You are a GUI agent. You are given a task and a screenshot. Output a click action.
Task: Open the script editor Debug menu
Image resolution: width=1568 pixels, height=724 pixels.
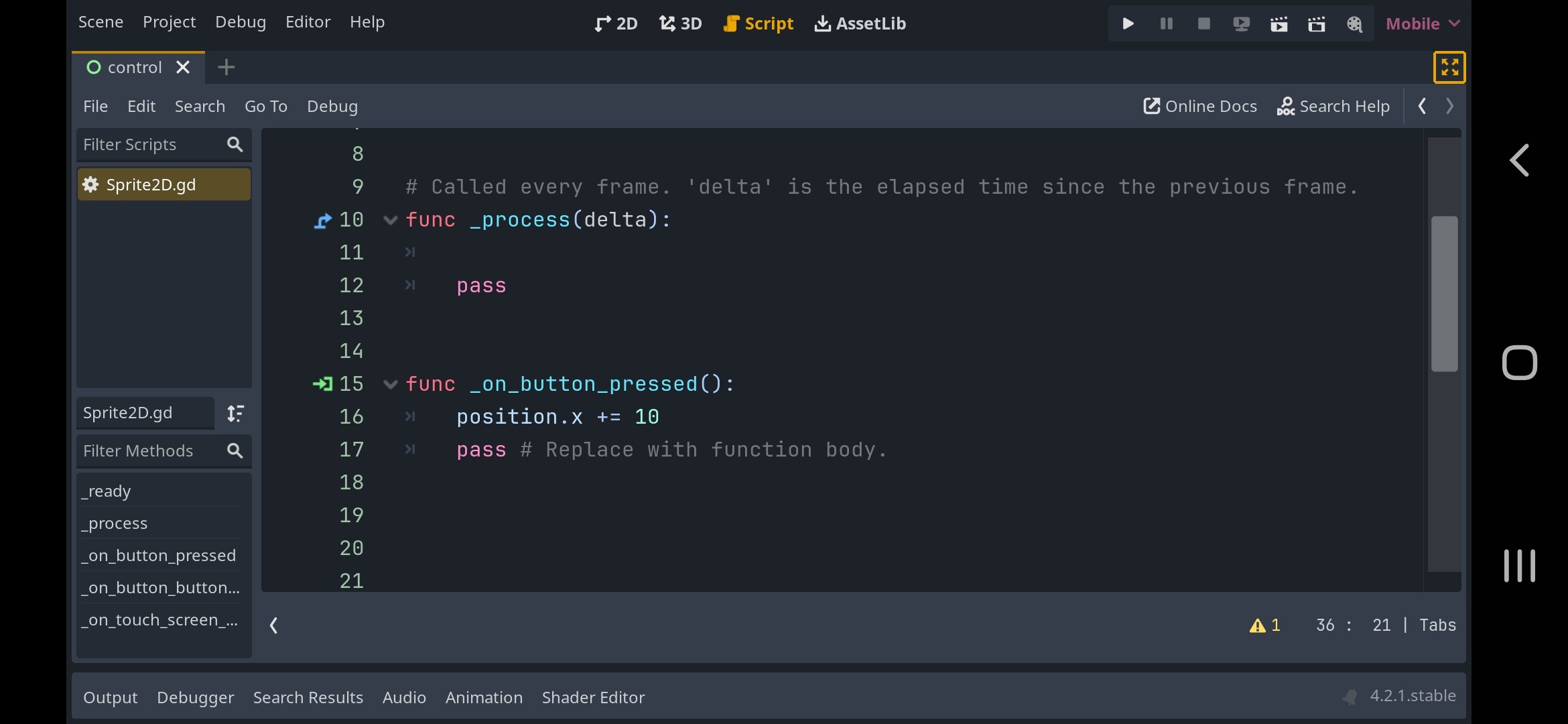[x=332, y=107]
